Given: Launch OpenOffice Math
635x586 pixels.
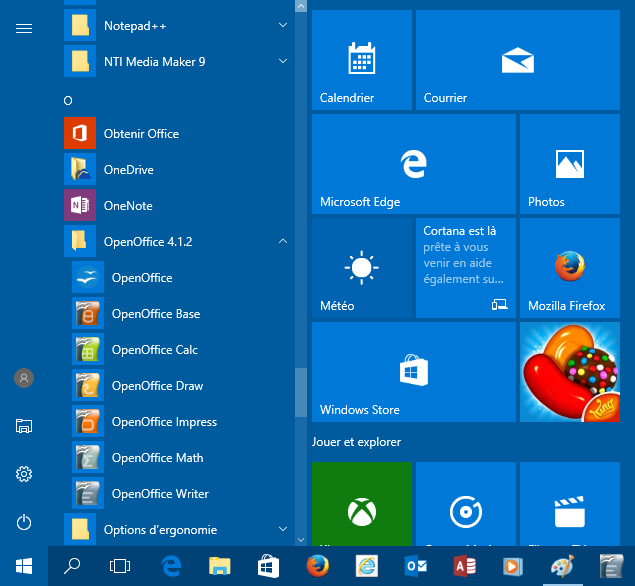Looking at the screenshot, I should point(181,458).
